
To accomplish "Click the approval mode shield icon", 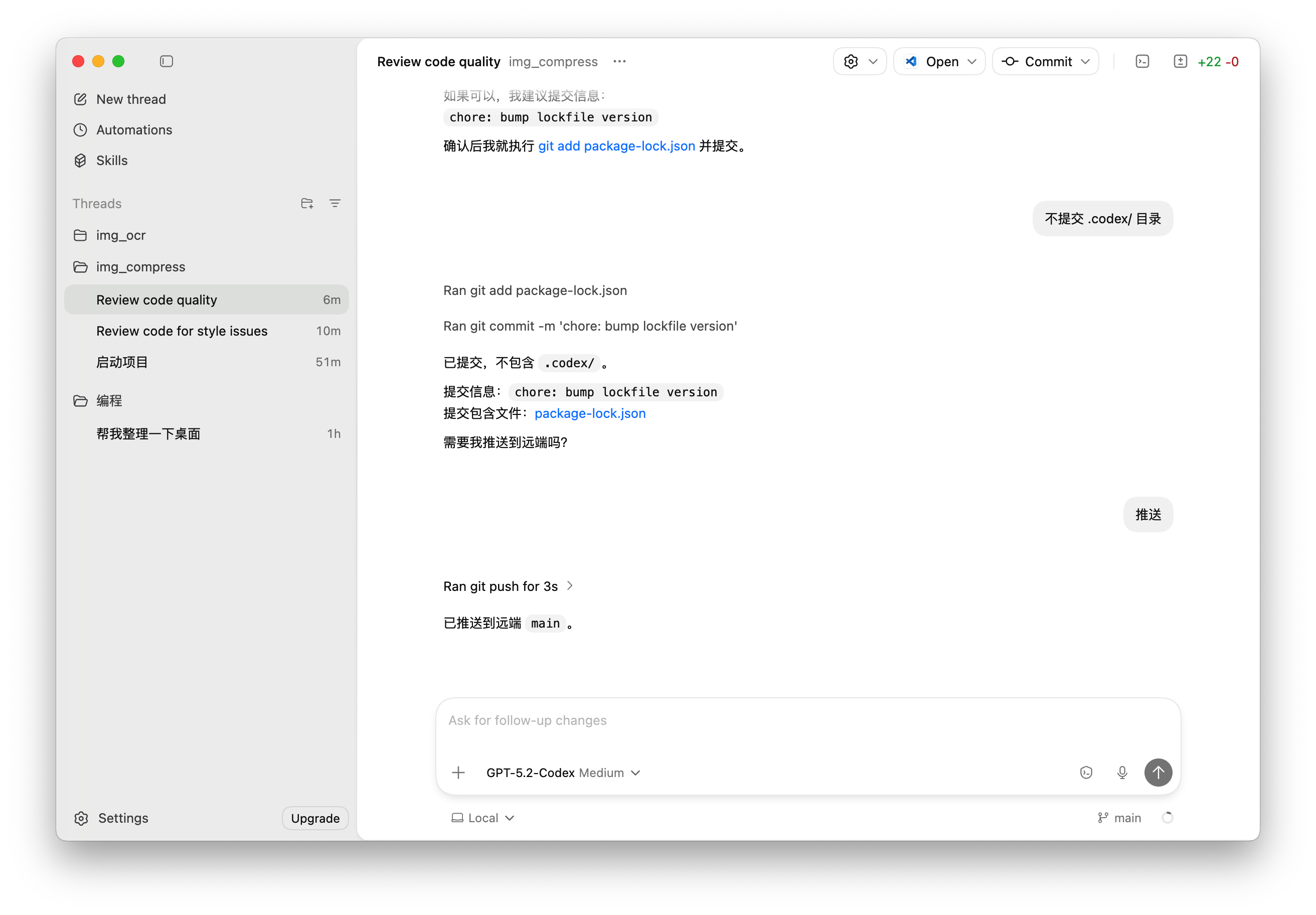I will click(1086, 772).
